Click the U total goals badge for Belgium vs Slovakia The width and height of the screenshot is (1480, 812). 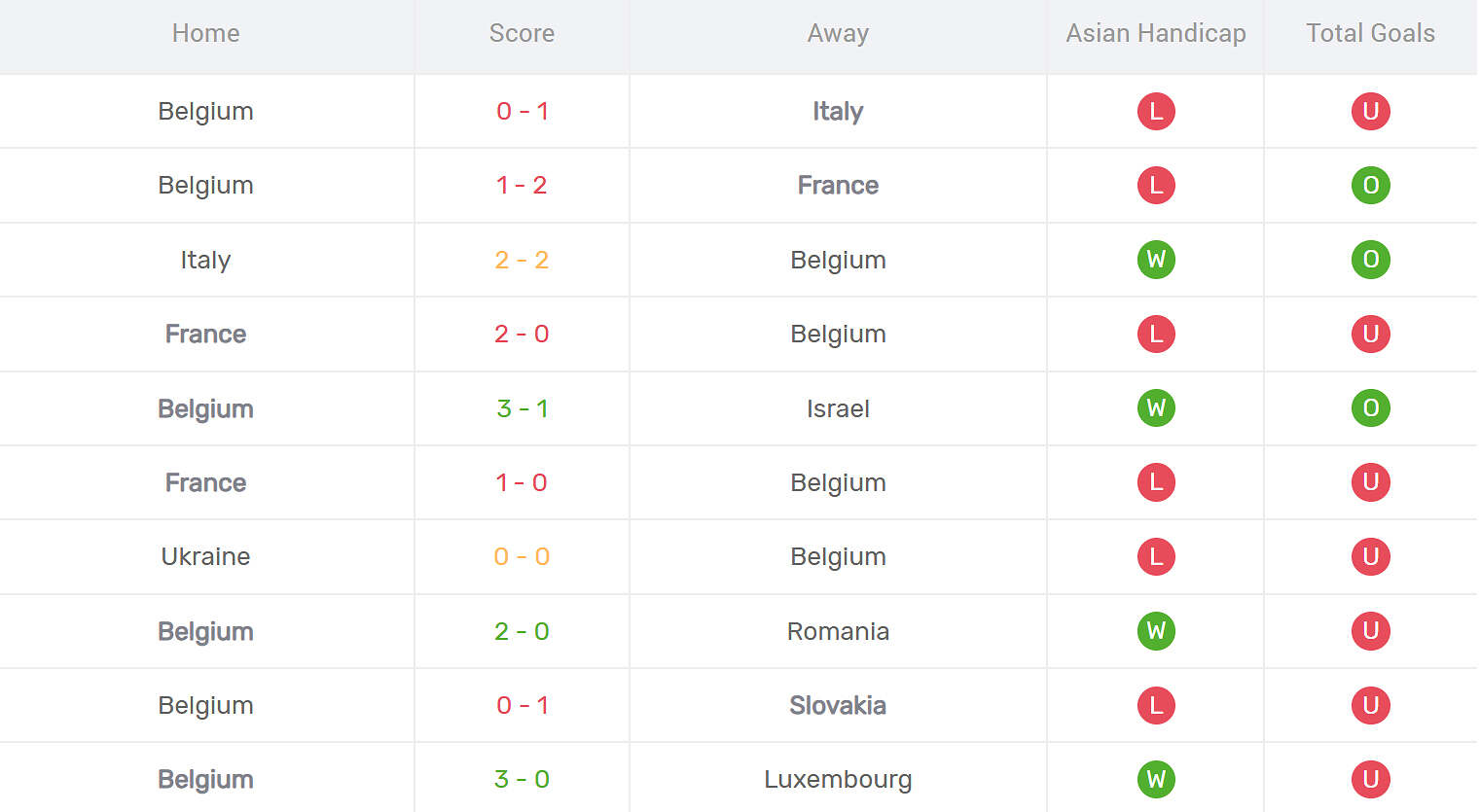point(1370,705)
